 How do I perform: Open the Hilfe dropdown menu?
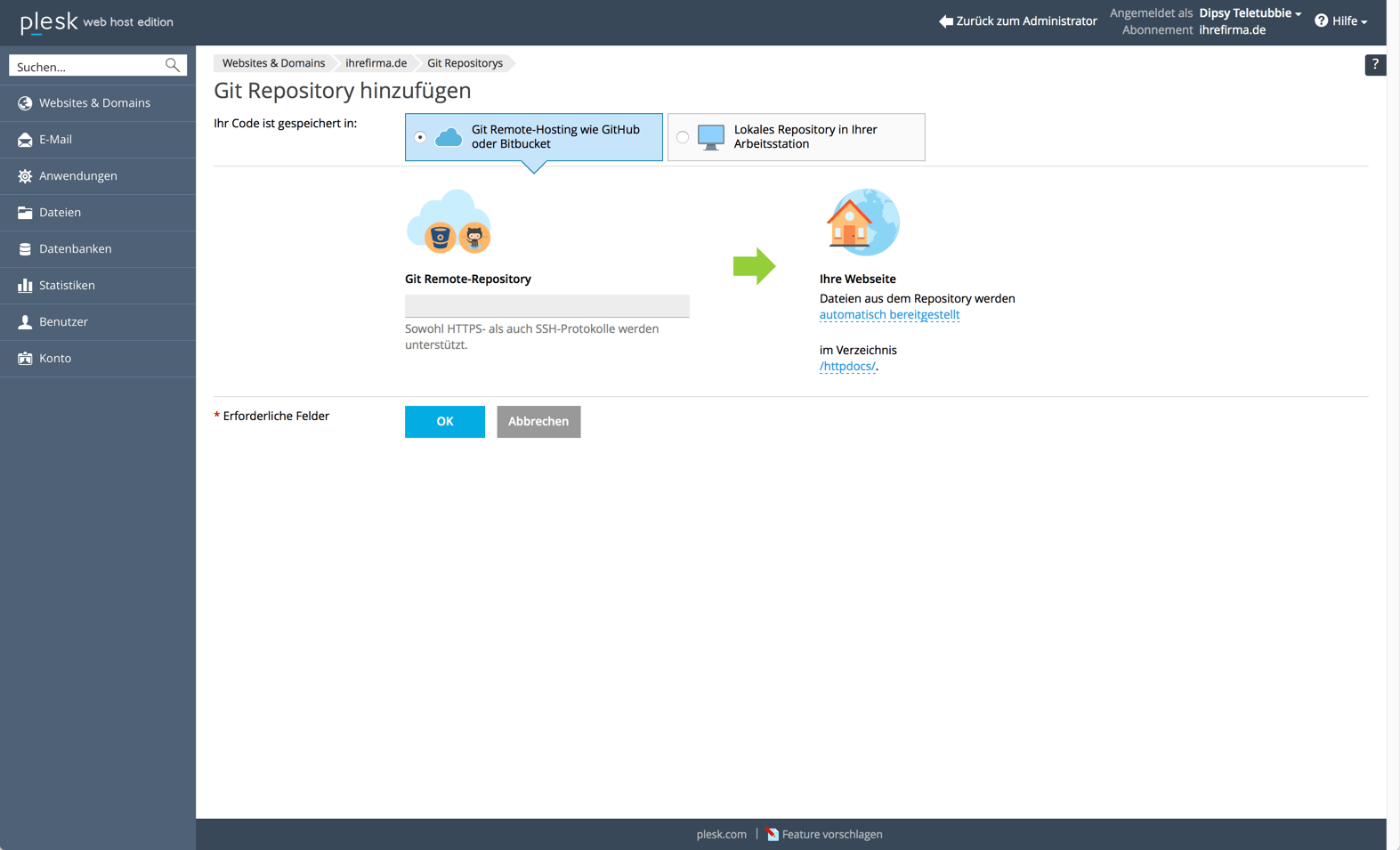pyautogui.click(x=1341, y=21)
